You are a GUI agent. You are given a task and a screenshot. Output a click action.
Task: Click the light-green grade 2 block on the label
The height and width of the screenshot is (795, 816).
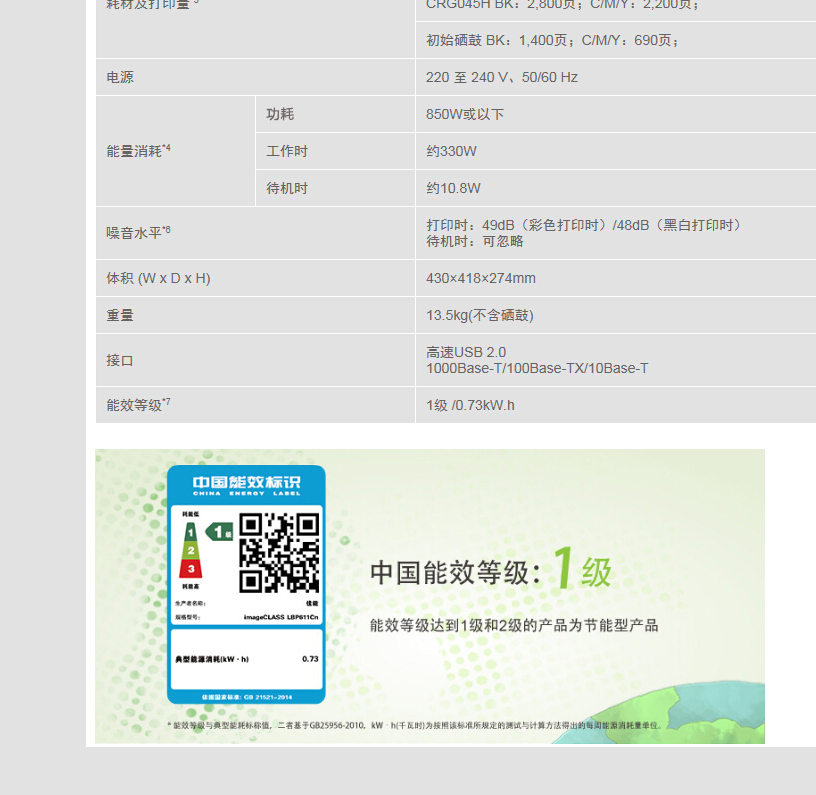click(x=191, y=550)
